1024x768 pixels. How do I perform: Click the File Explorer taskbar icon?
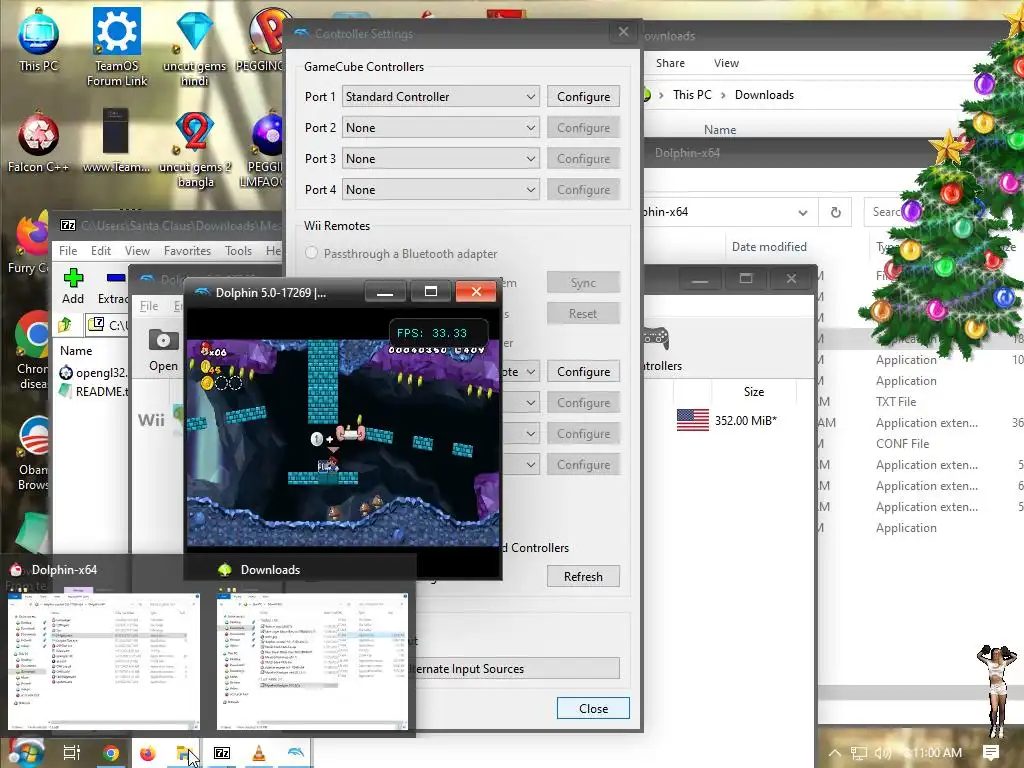click(185, 753)
